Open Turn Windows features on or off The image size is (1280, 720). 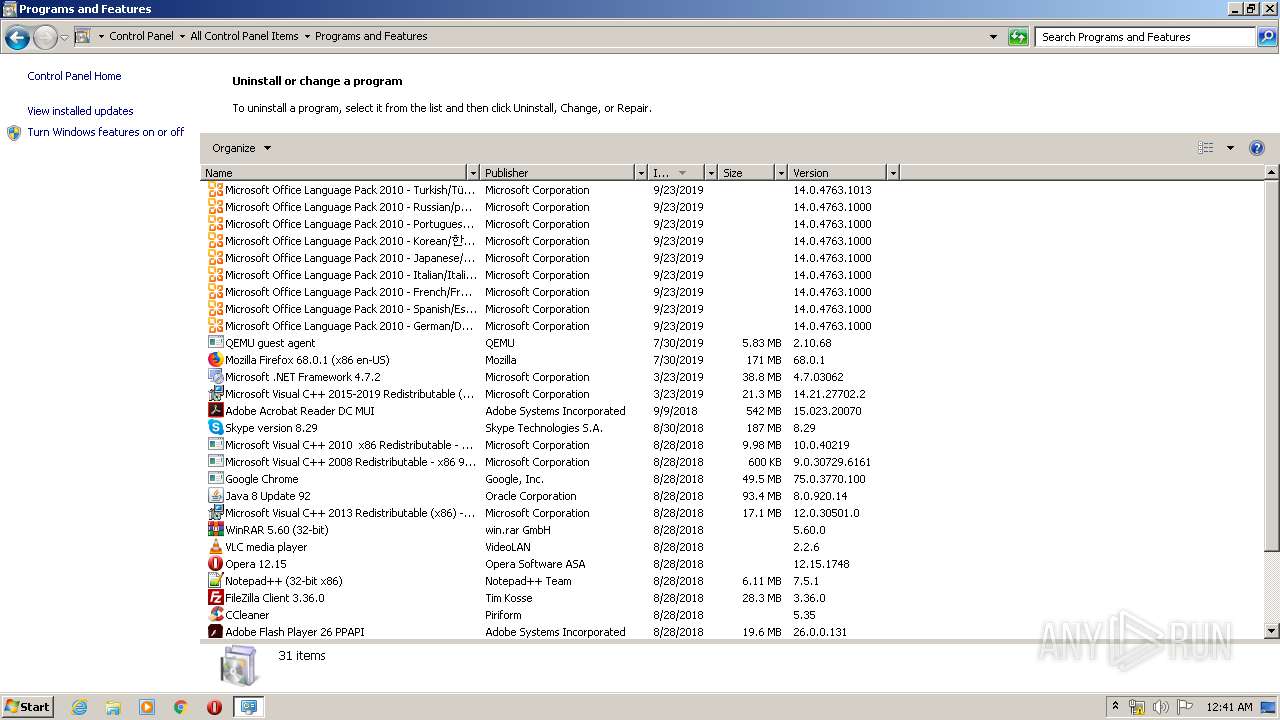point(105,132)
